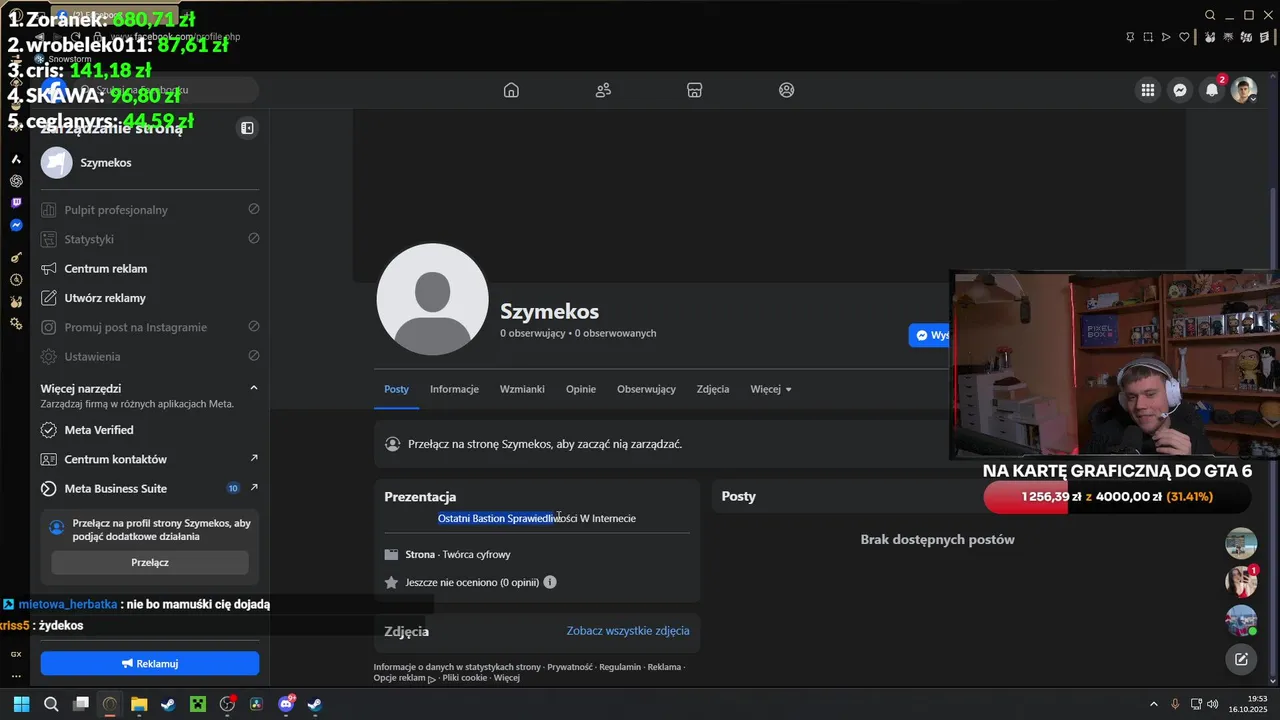
Task: Open the Marketplace storefront icon
Action: coord(695,90)
